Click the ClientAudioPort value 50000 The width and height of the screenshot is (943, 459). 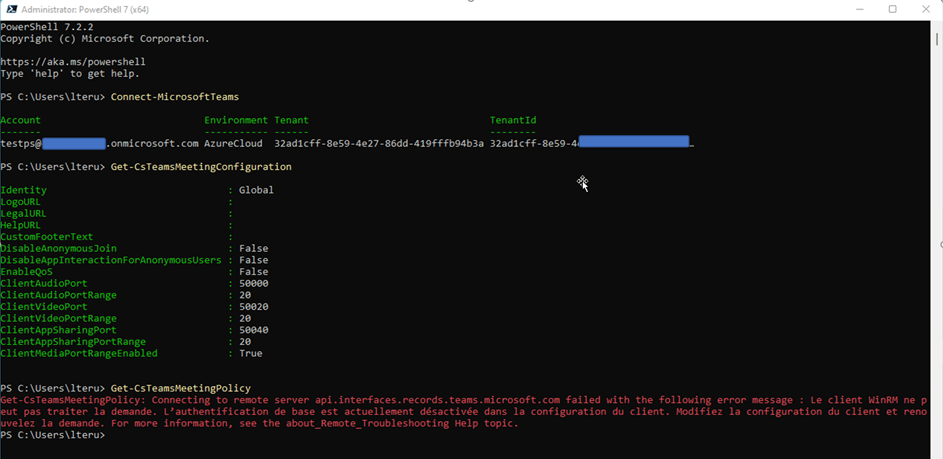click(253, 283)
